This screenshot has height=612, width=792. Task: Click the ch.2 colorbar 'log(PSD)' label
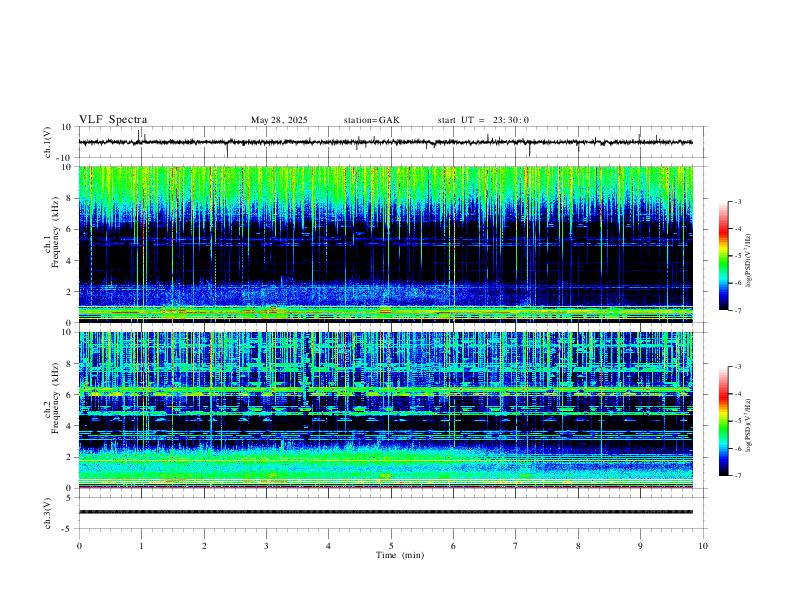[748, 425]
